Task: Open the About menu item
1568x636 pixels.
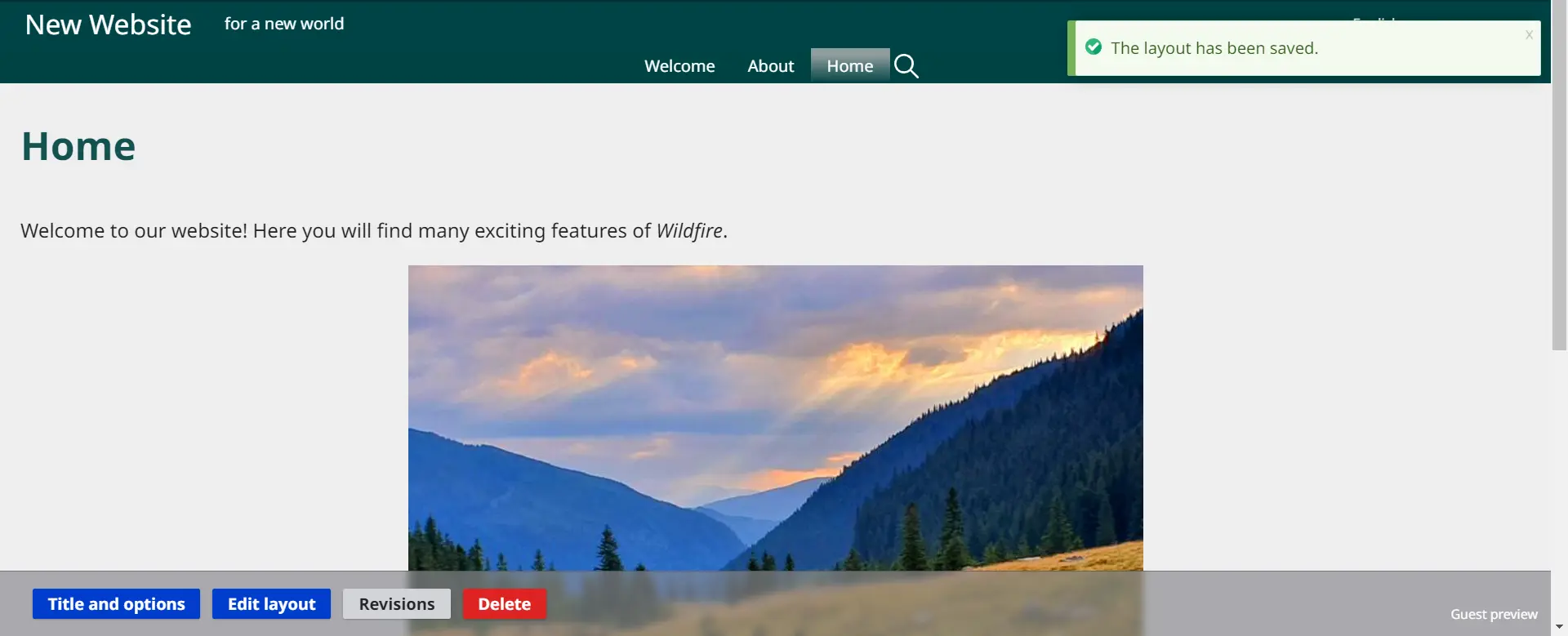Action: [770, 66]
